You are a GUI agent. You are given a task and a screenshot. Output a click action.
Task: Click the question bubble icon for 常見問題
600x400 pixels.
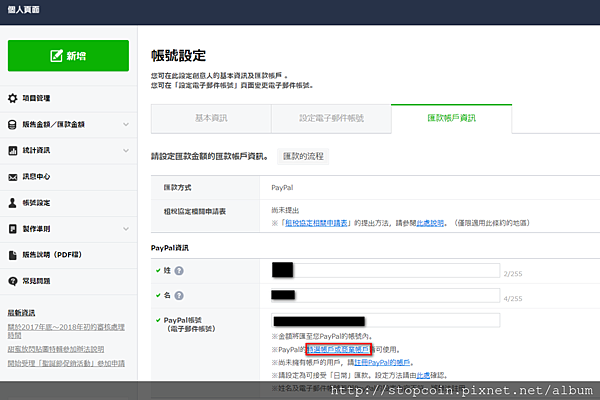13,281
